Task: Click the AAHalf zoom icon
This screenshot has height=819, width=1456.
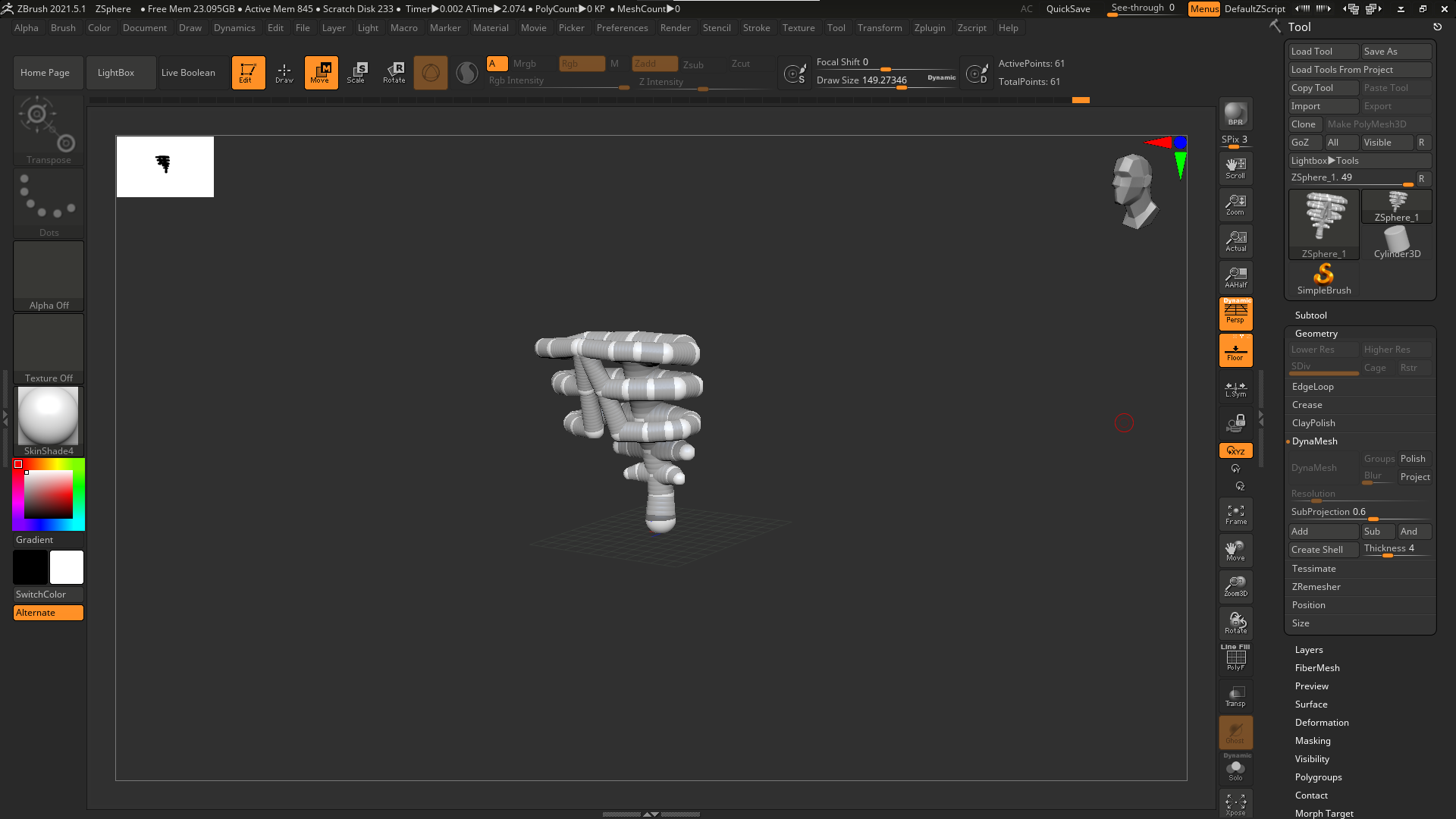Action: [1235, 278]
